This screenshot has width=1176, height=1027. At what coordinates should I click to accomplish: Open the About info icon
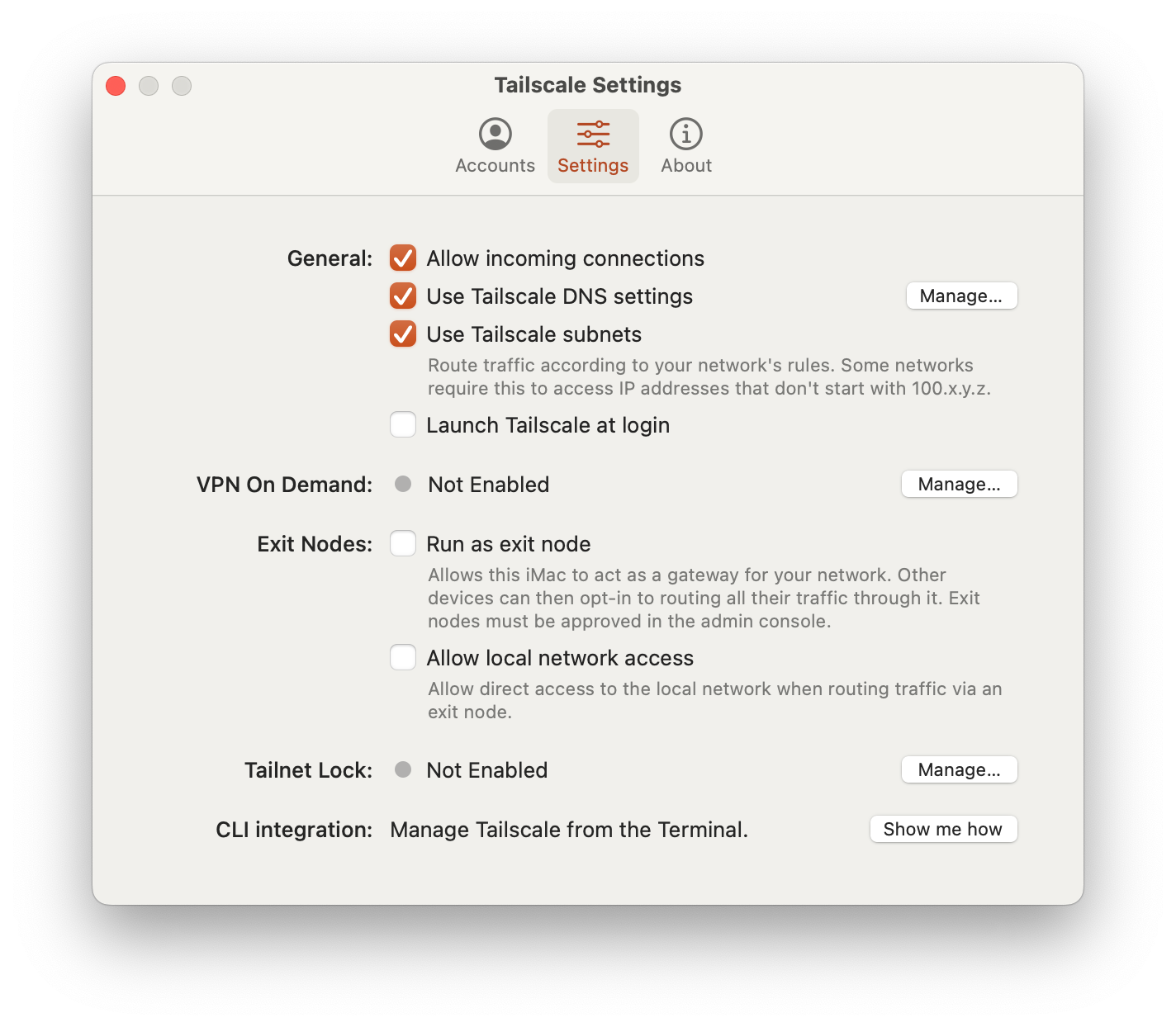pos(685,134)
